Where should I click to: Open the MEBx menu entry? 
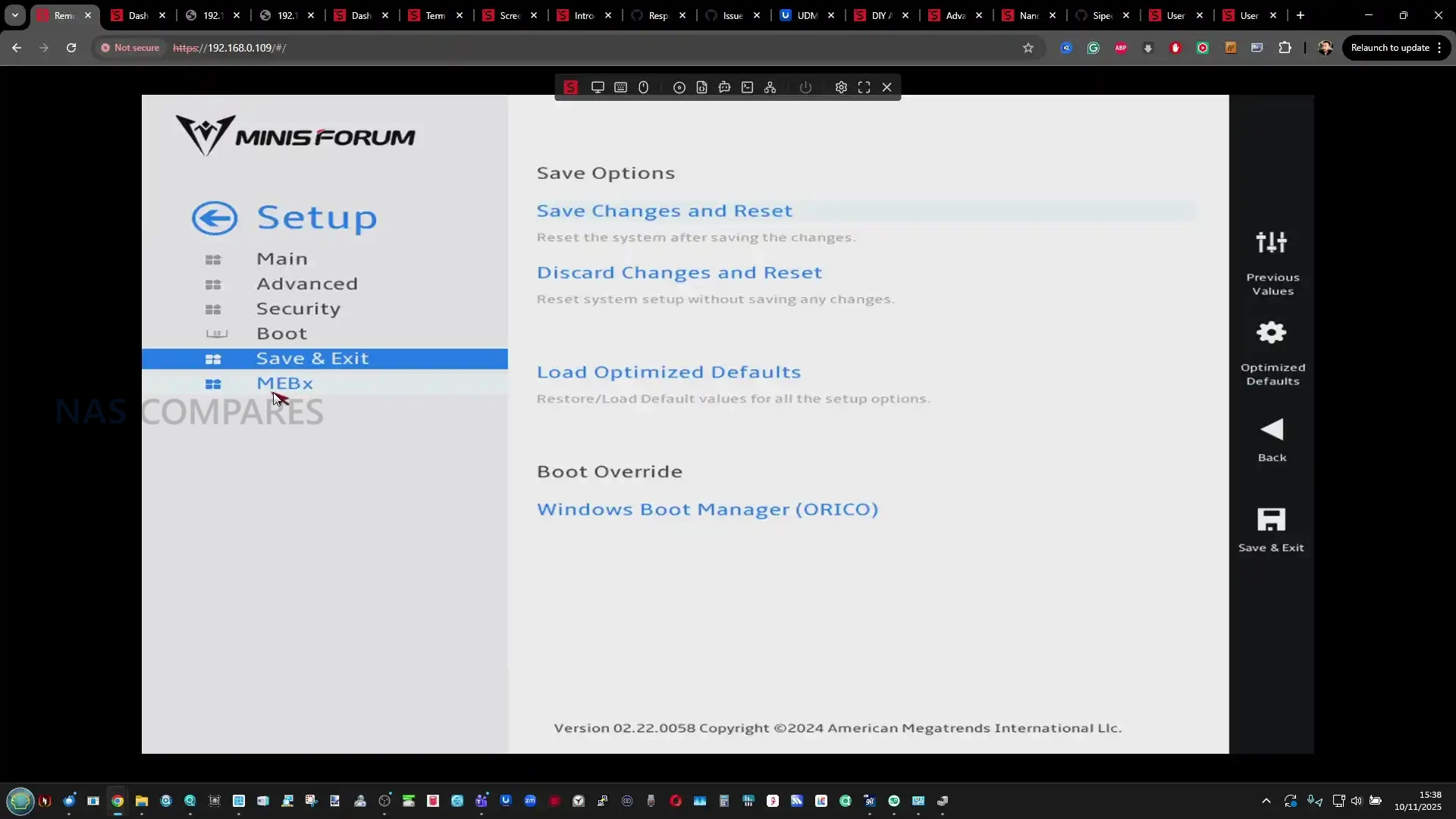[x=284, y=384]
